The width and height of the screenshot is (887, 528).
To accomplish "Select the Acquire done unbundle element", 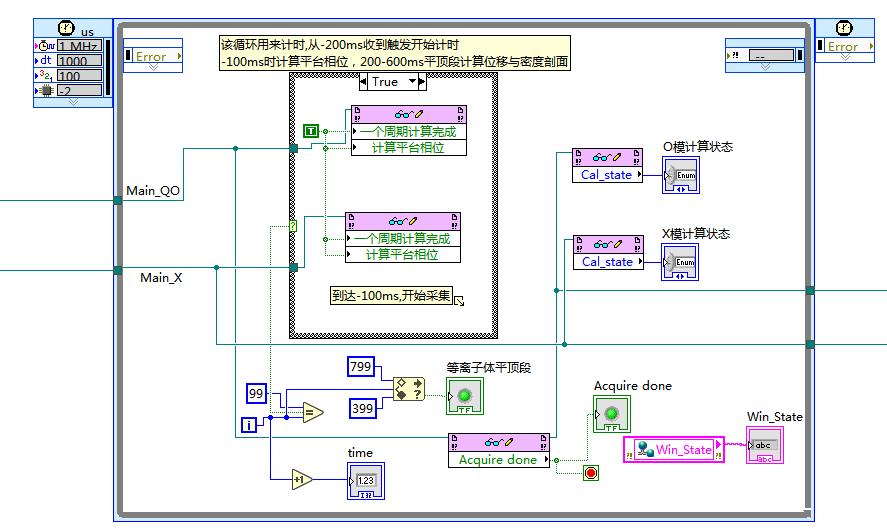I will coord(497,460).
